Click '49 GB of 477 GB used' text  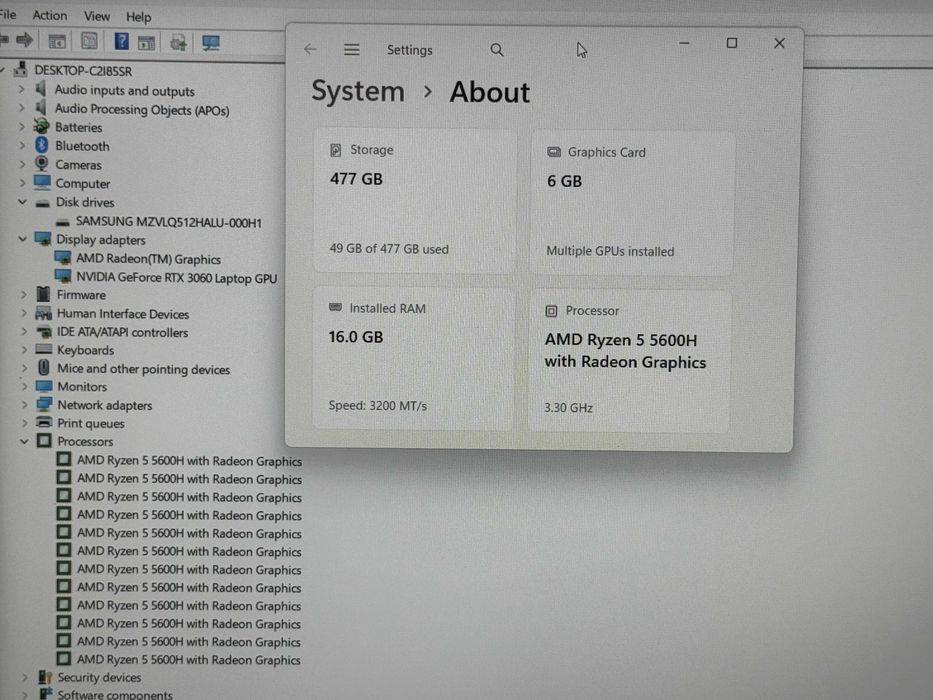pyautogui.click(x=389, y=249)
